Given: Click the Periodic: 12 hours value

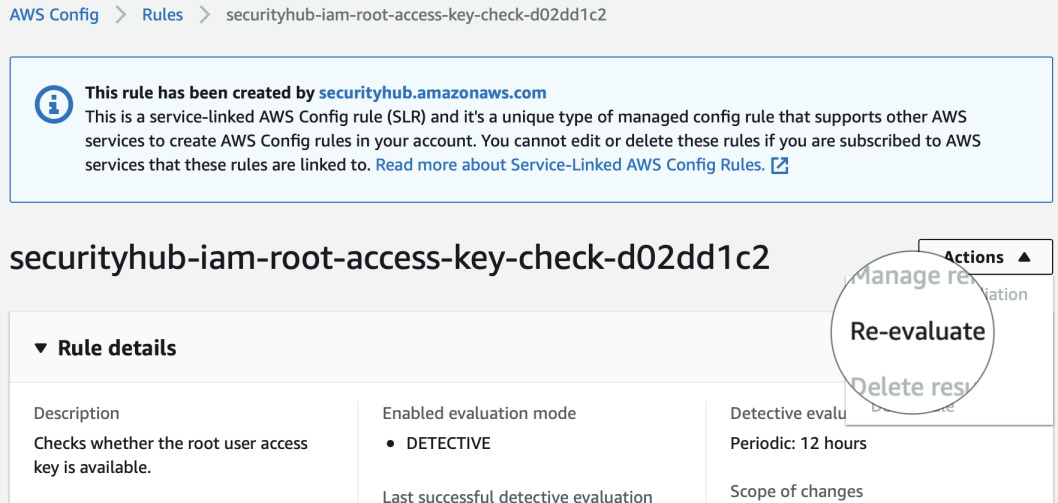Looking at the screenshot, I should click(798, 443).
